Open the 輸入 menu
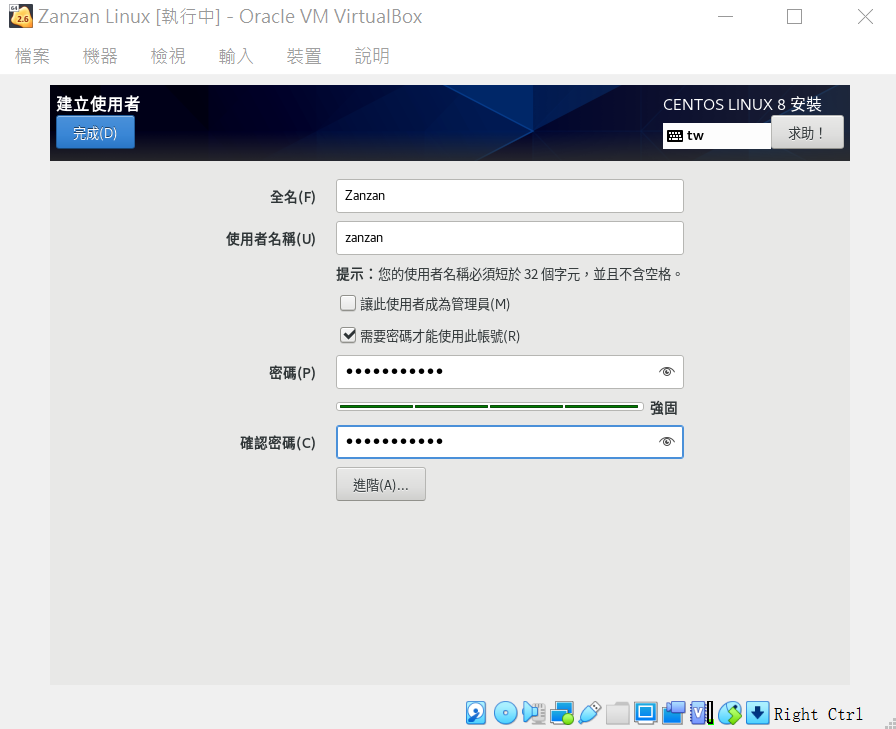 tap(236, 56)
